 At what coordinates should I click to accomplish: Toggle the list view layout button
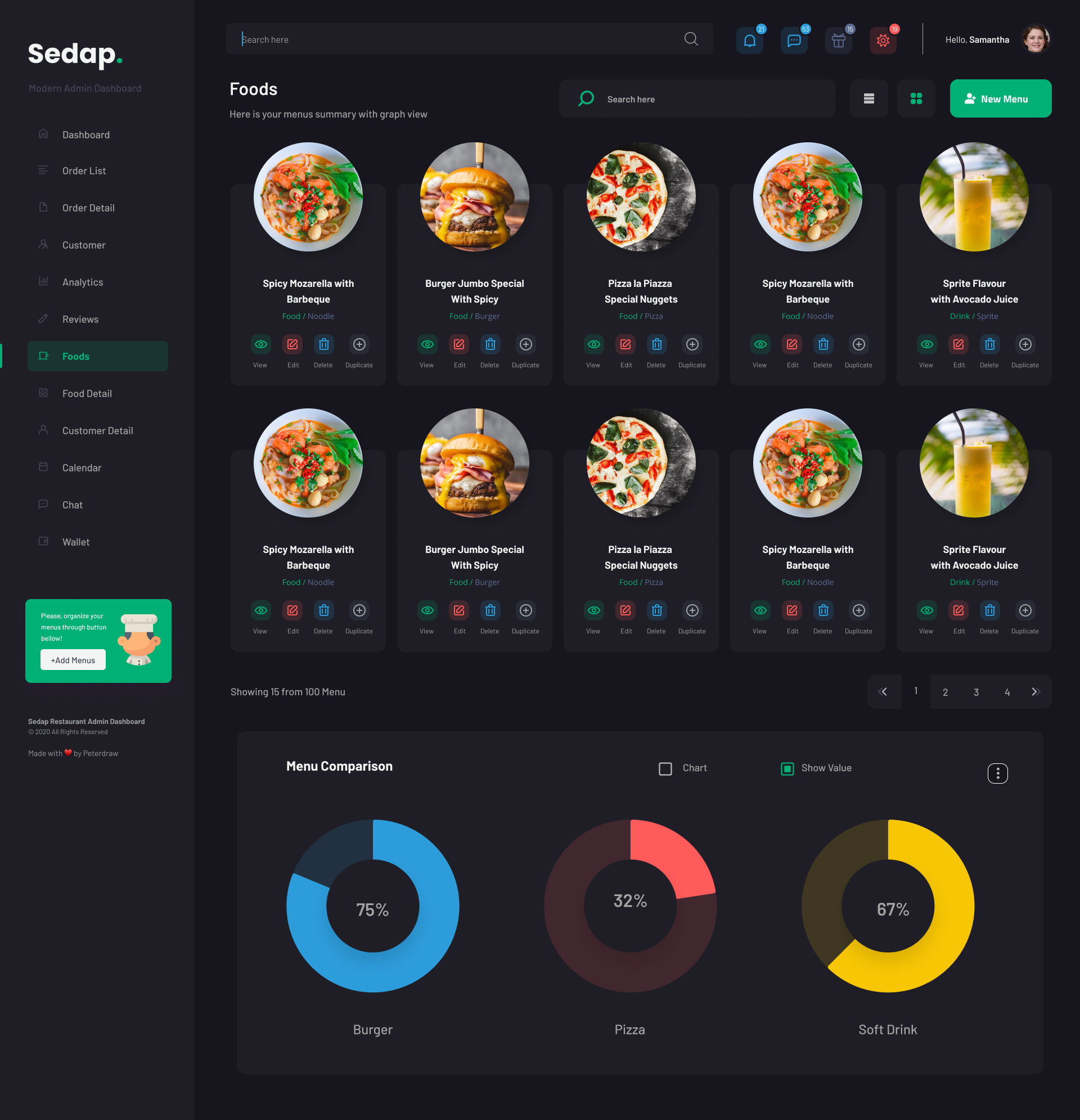pos(868,98)
